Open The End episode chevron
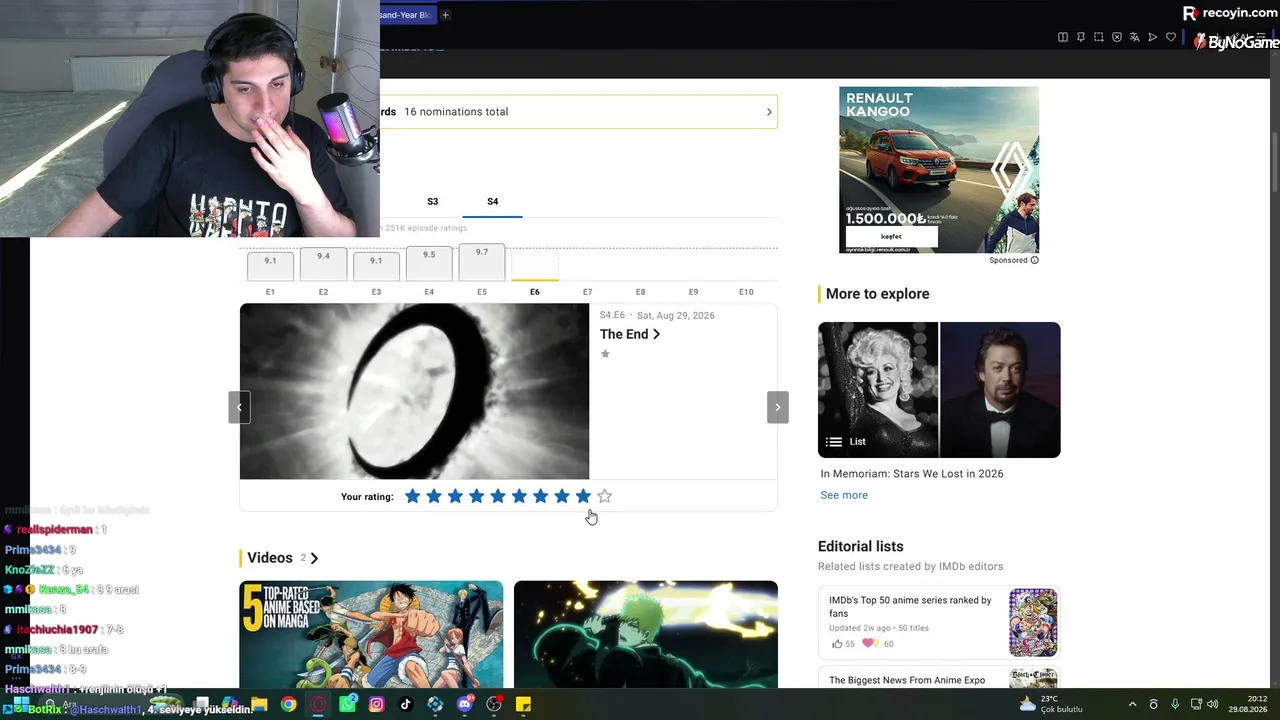Viewport: 1280px width, 720px height. (656, 334)
